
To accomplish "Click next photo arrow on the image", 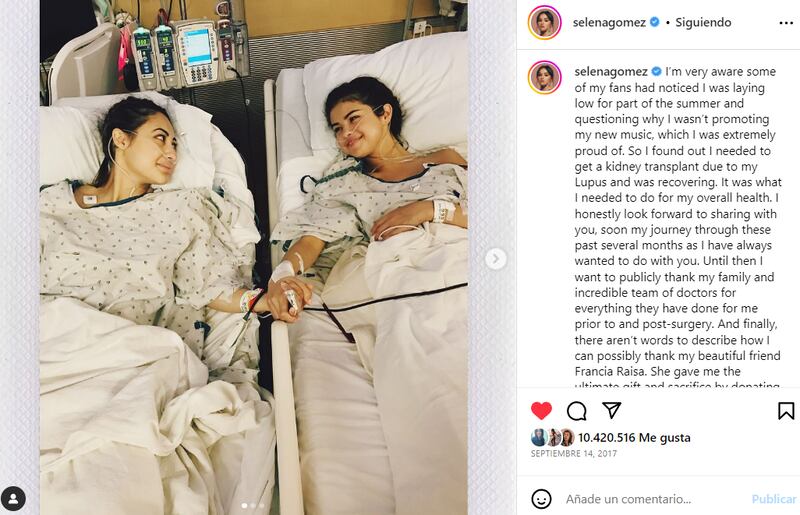I will point(495,259).
